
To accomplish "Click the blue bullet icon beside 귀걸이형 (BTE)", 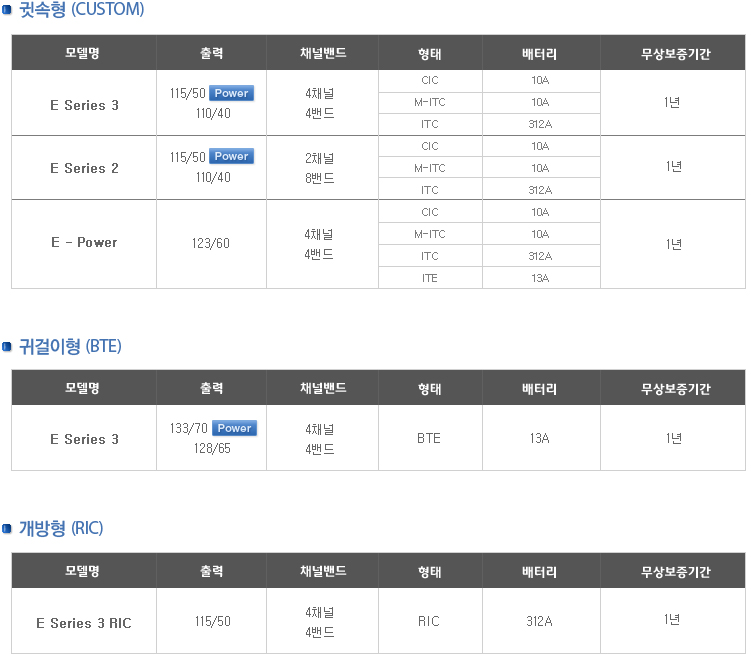I will coord(7,346).
